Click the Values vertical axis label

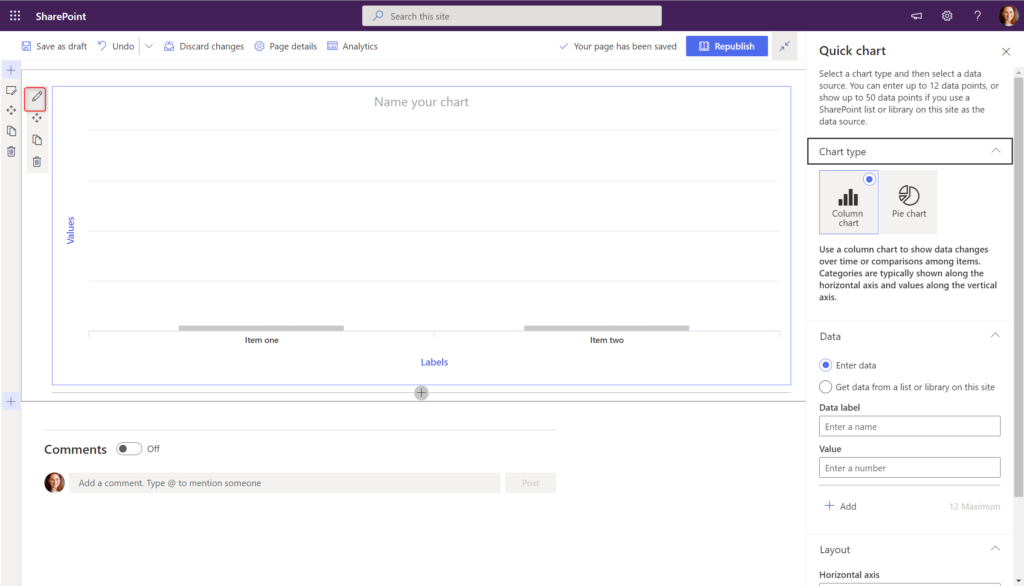(71, 231)
